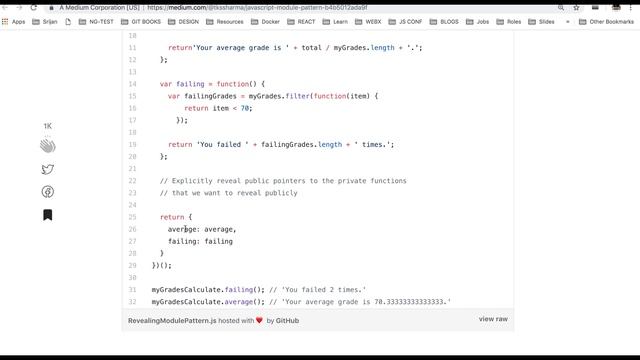This screenshot has height=360, width=640.
Task: Toggle the bookmark save icon
Action: 48,215
